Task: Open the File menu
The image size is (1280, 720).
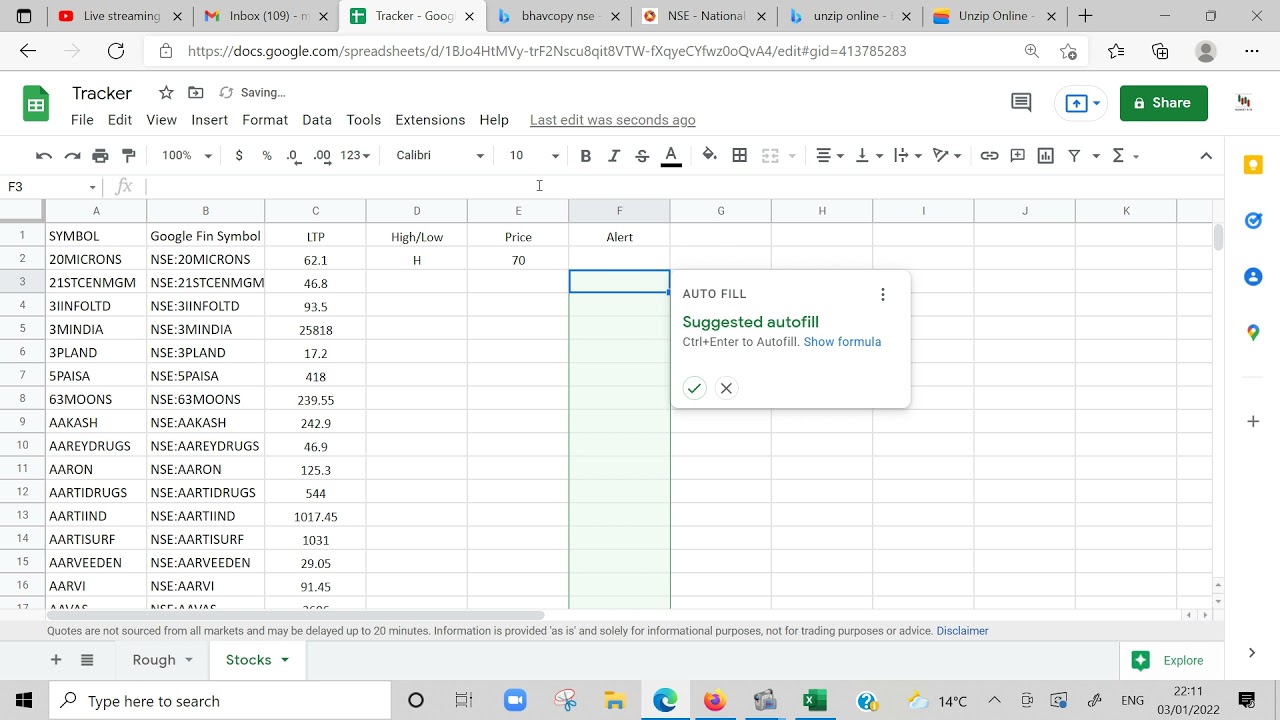Action: 82,120
